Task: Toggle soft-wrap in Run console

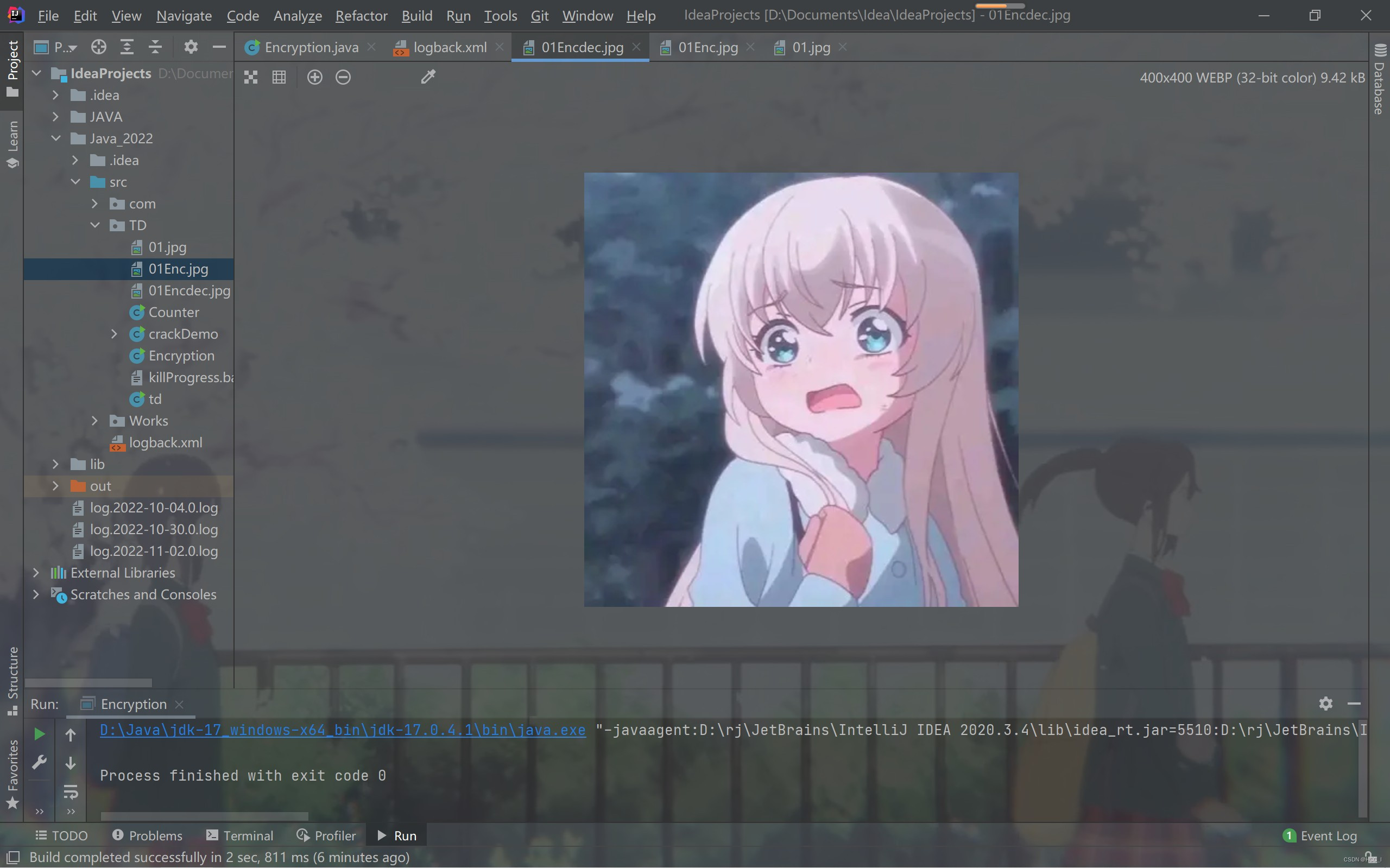Action: [x=71, y=792]
